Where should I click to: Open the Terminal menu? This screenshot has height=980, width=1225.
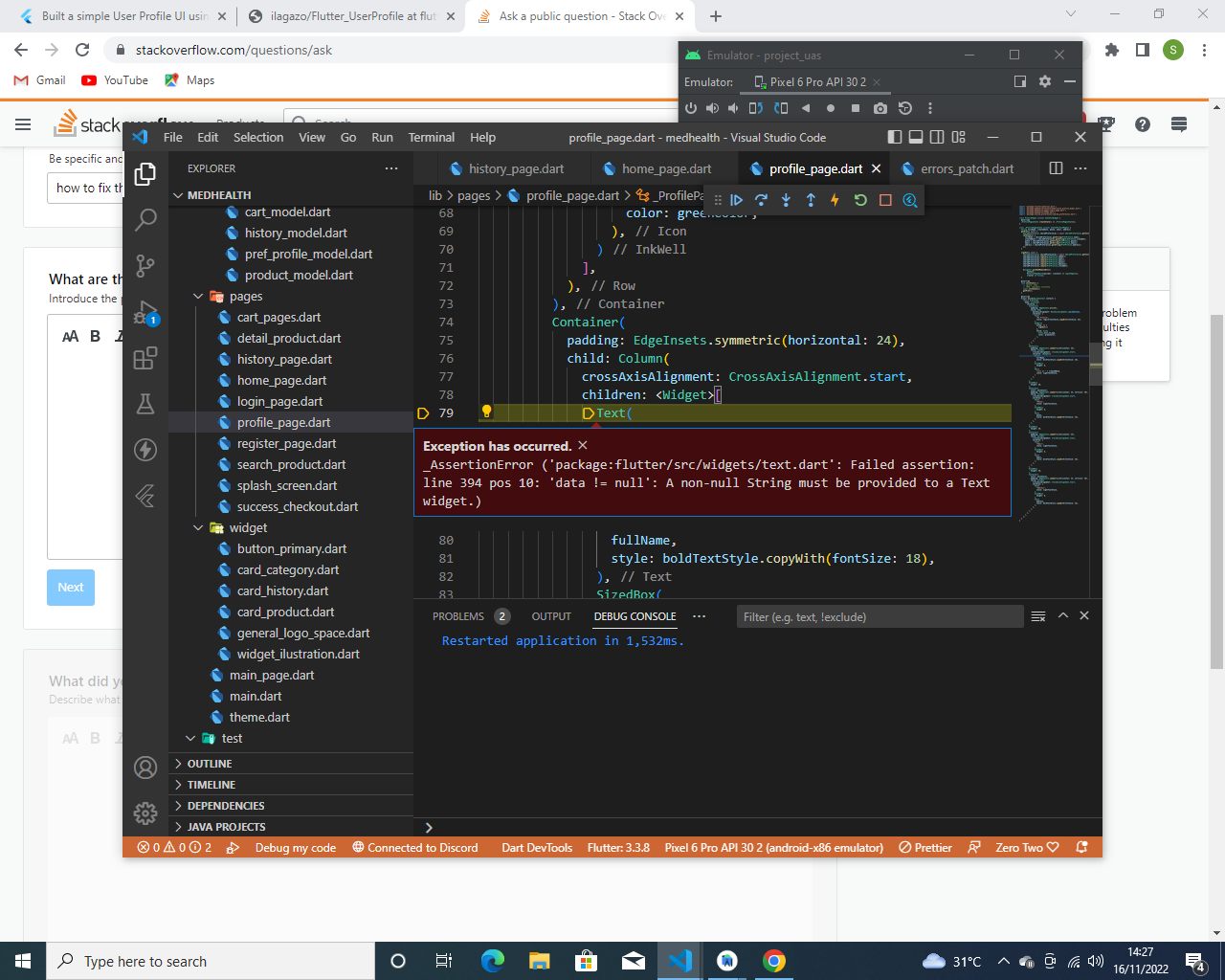click(432, 137)
